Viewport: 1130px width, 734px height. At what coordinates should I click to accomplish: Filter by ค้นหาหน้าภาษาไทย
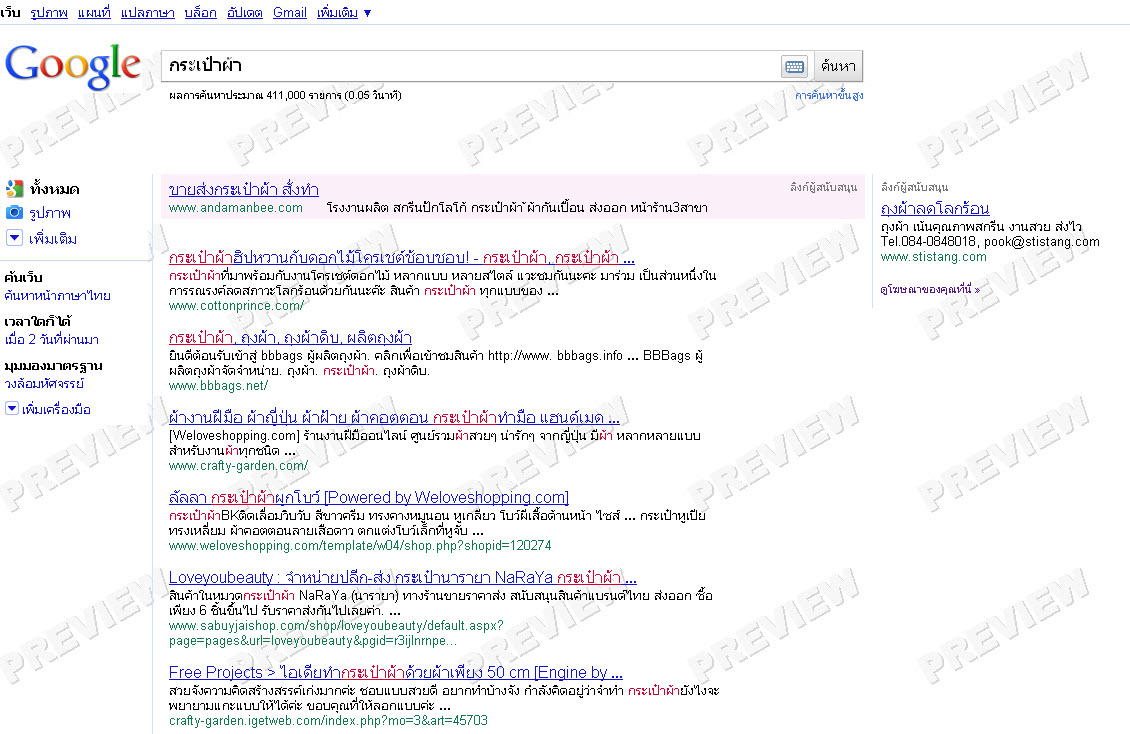click(x=58, y=295)
